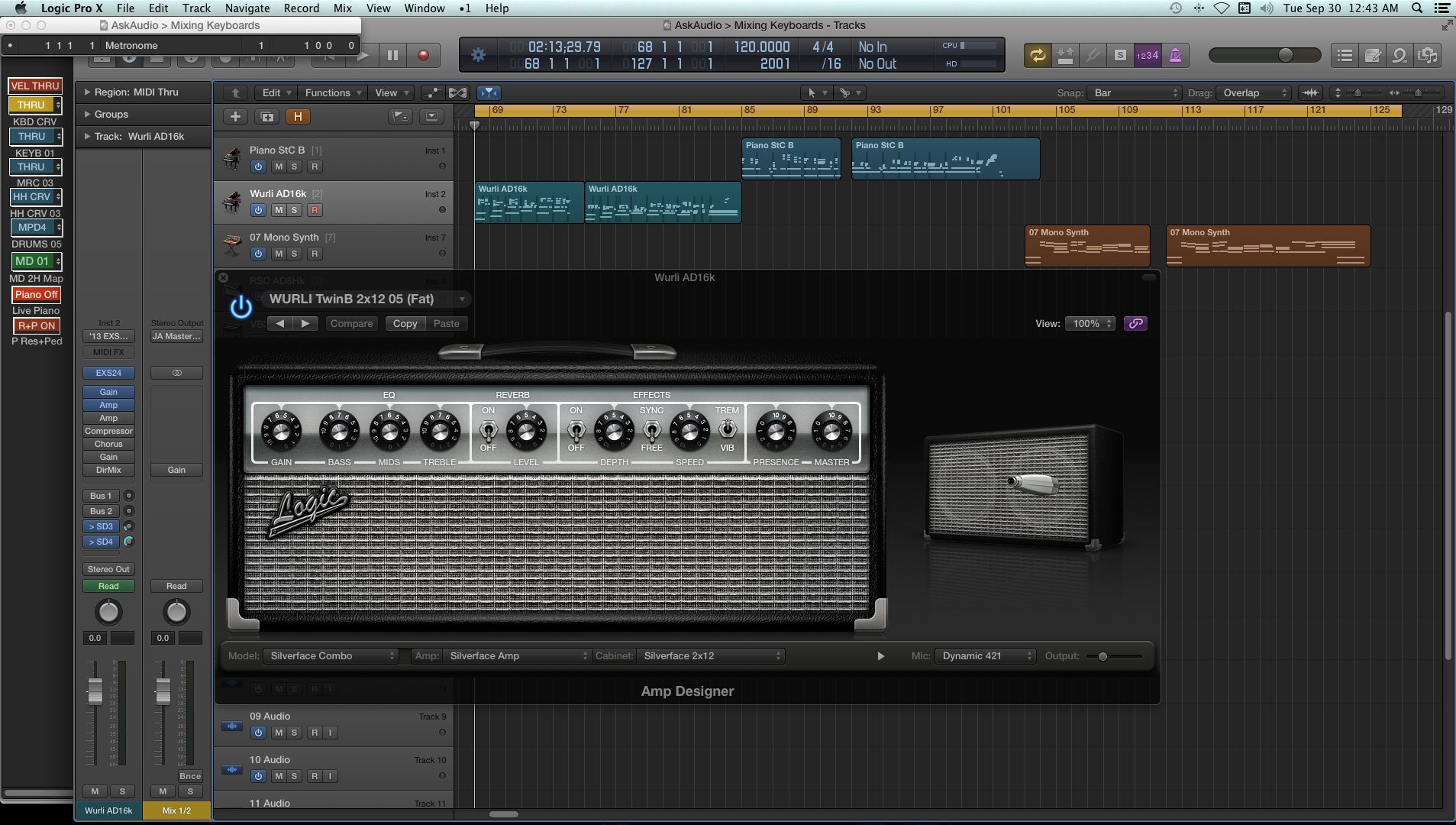Open the Mix menu in menu bar
The image size is (1456, 825).
(343, 8)
